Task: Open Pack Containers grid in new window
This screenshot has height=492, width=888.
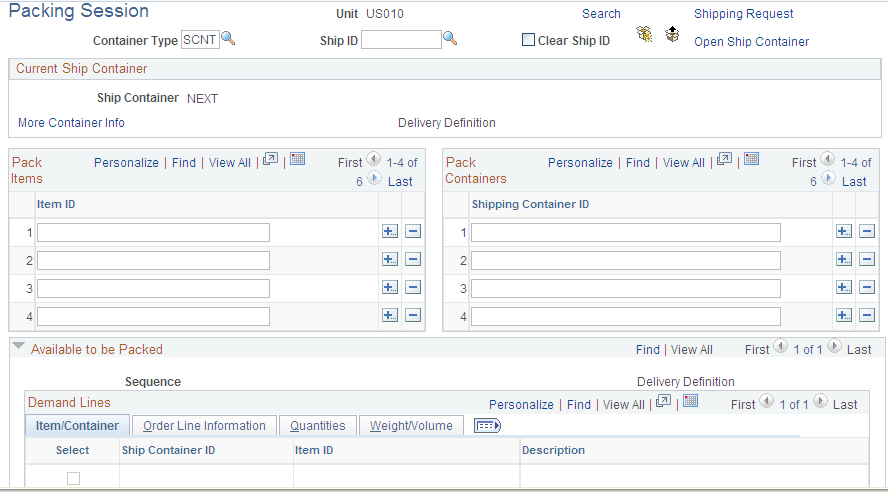Action: 724,159
